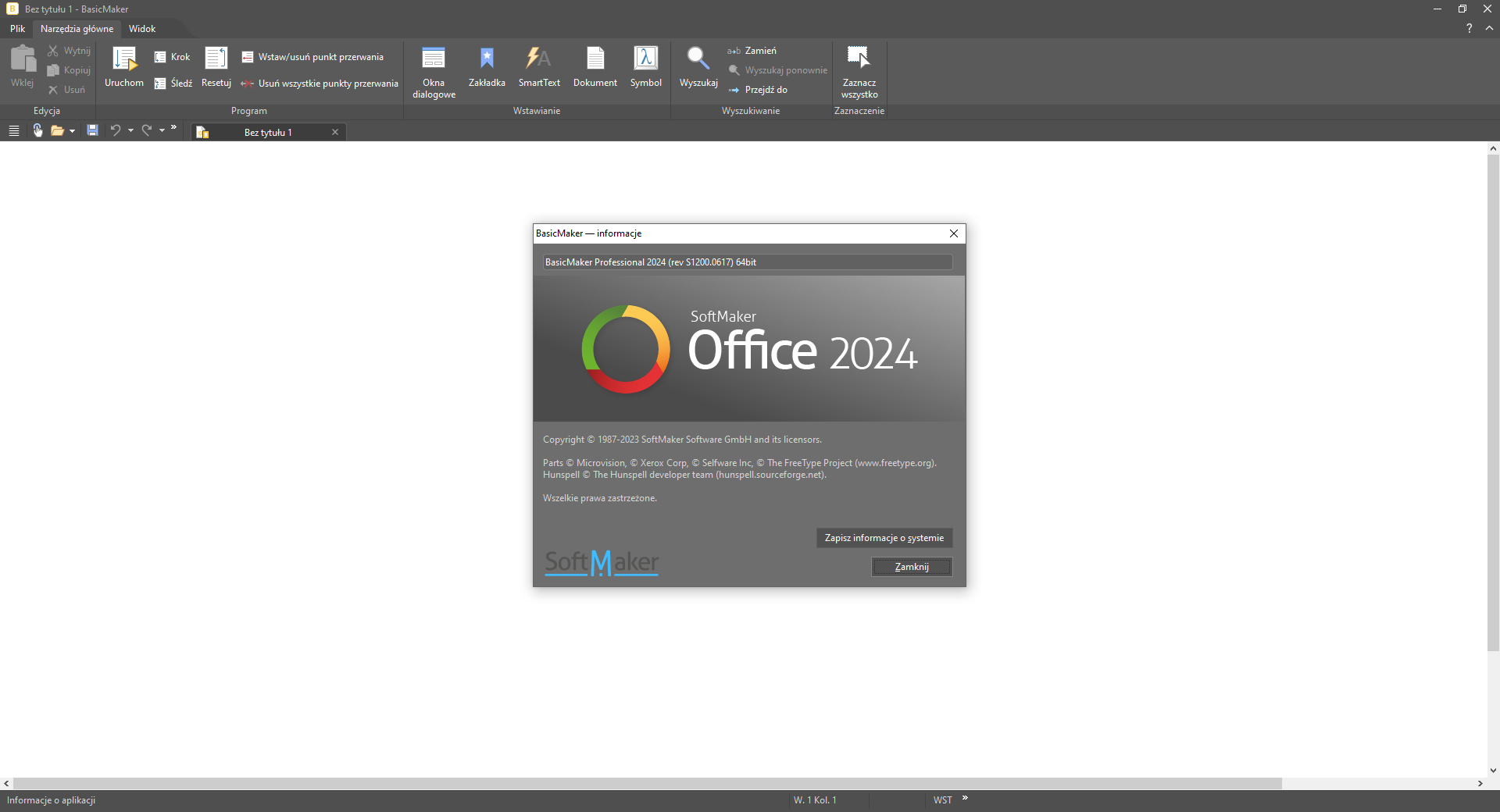Click the vertical scrollbar thumb
The image size is (1500, 812).
click(x=1493, y=402)
